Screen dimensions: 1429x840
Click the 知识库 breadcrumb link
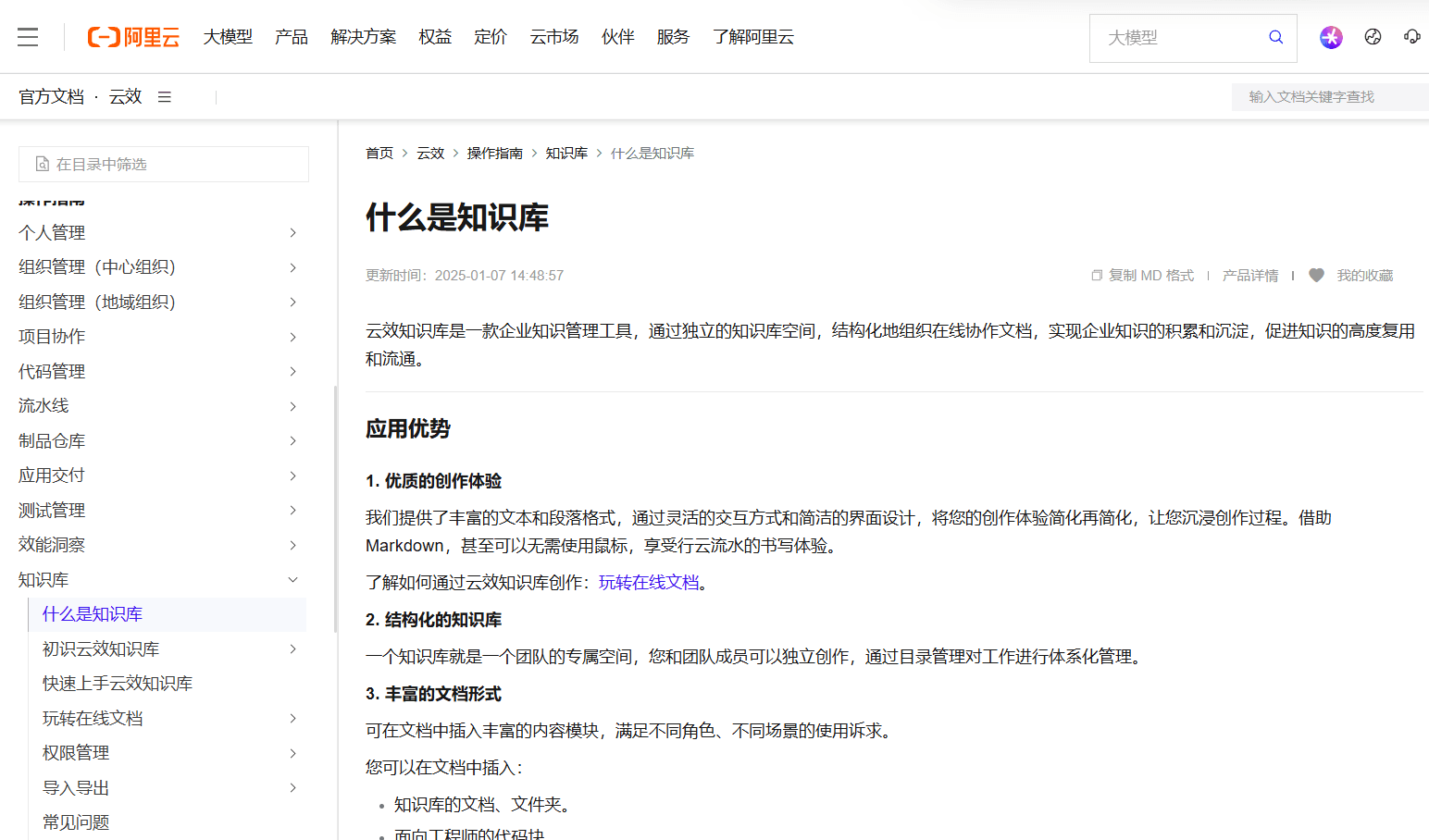click(566, 154)
